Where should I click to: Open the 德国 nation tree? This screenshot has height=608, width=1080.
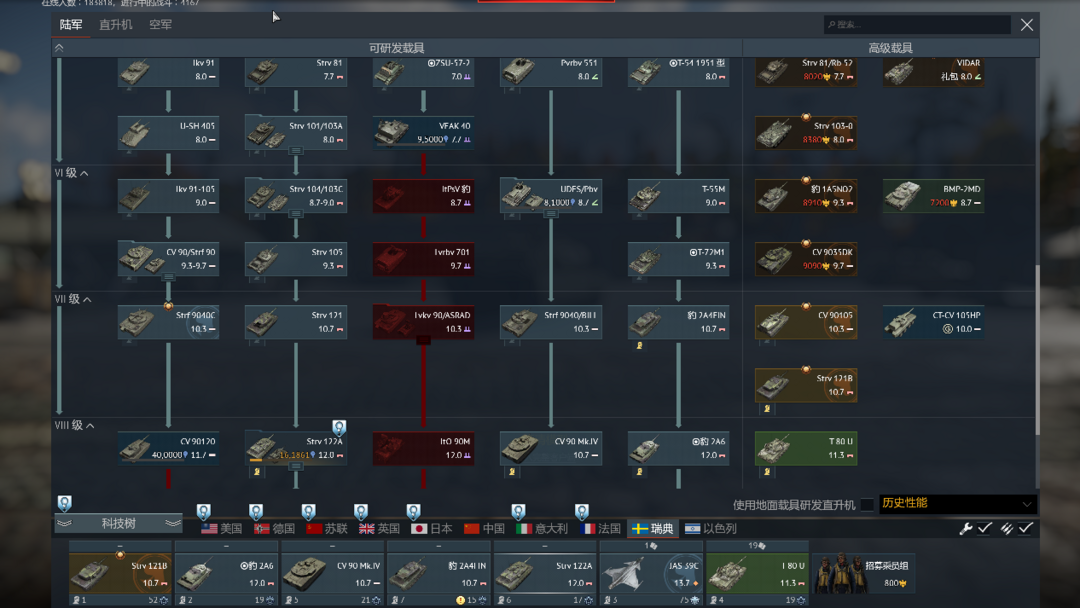274,529
